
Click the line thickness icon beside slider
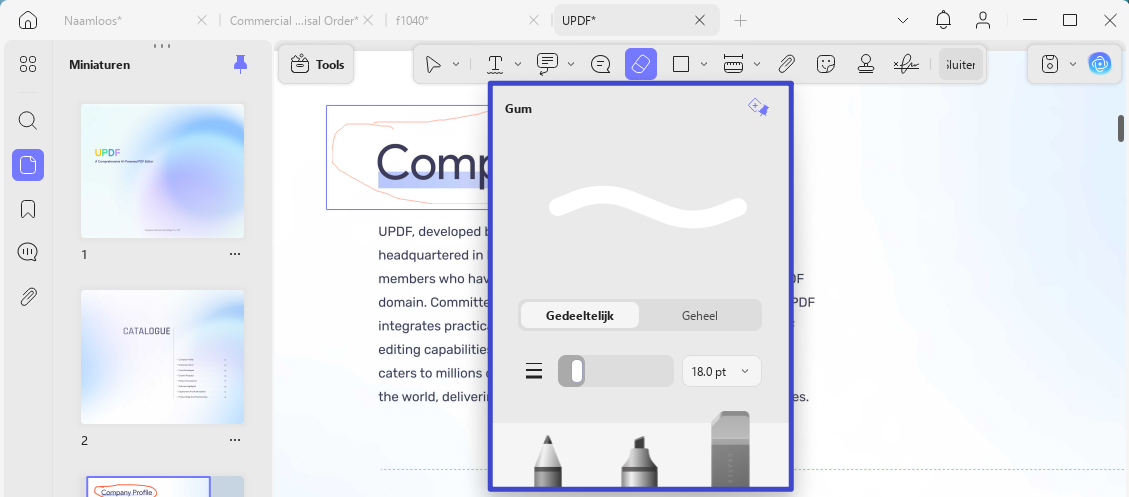534,371
